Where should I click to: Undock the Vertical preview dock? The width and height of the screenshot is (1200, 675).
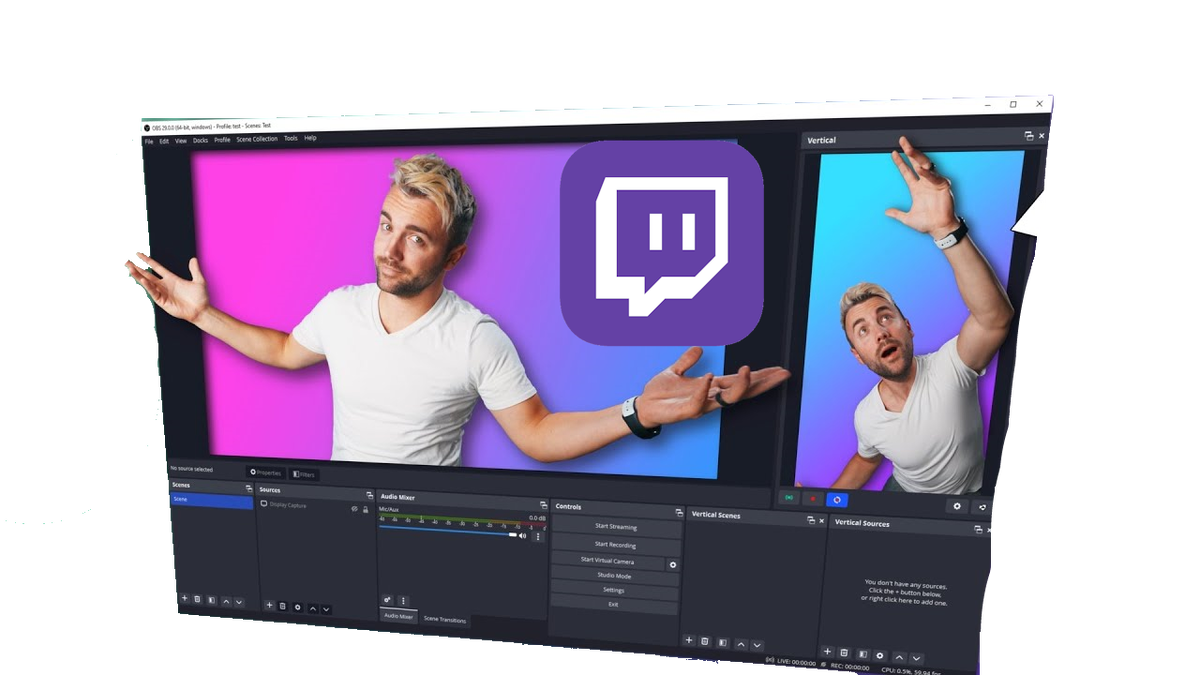pyautogui.click(x=1028, y=136)
